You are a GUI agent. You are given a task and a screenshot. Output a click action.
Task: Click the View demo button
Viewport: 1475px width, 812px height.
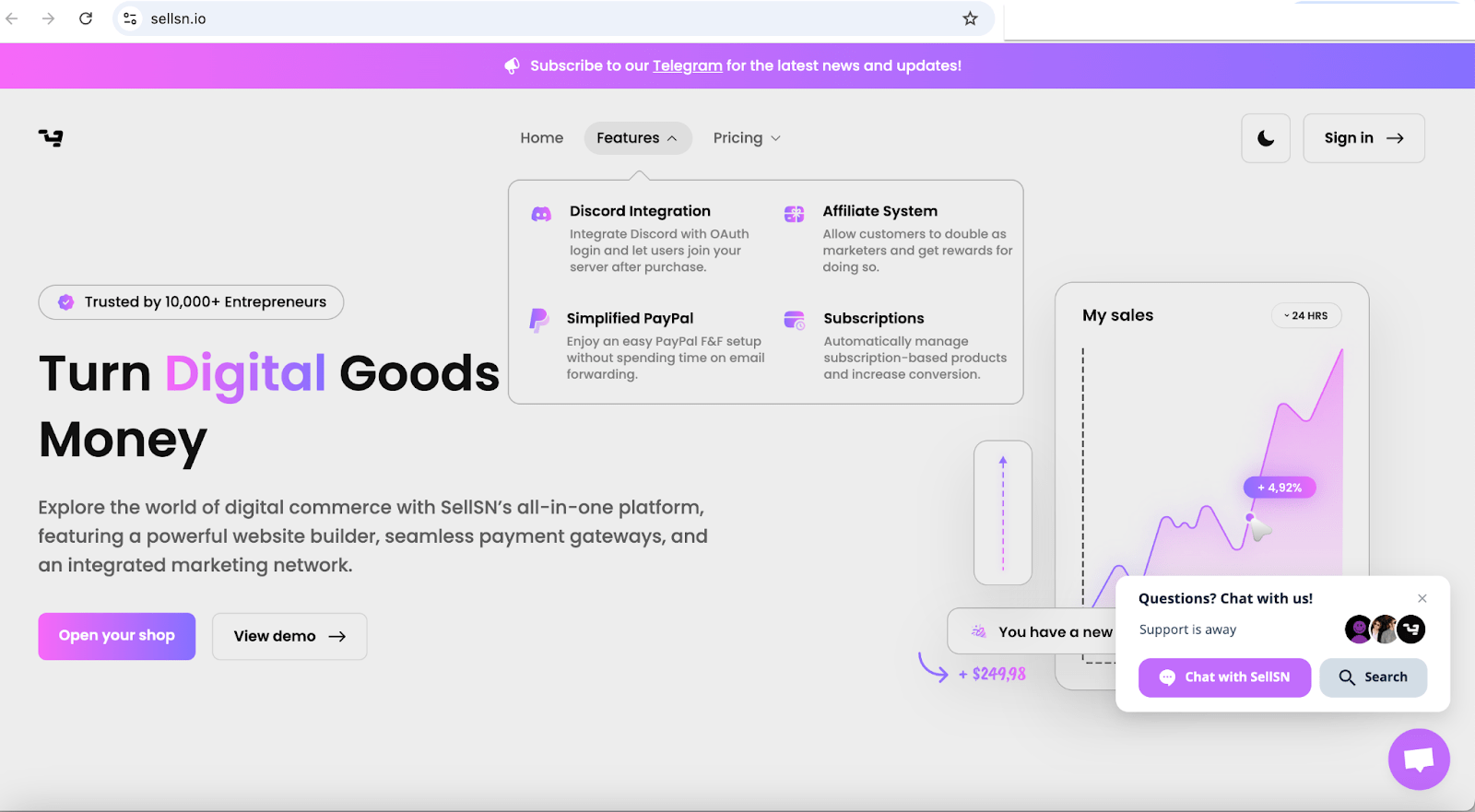tap(289, 636)
